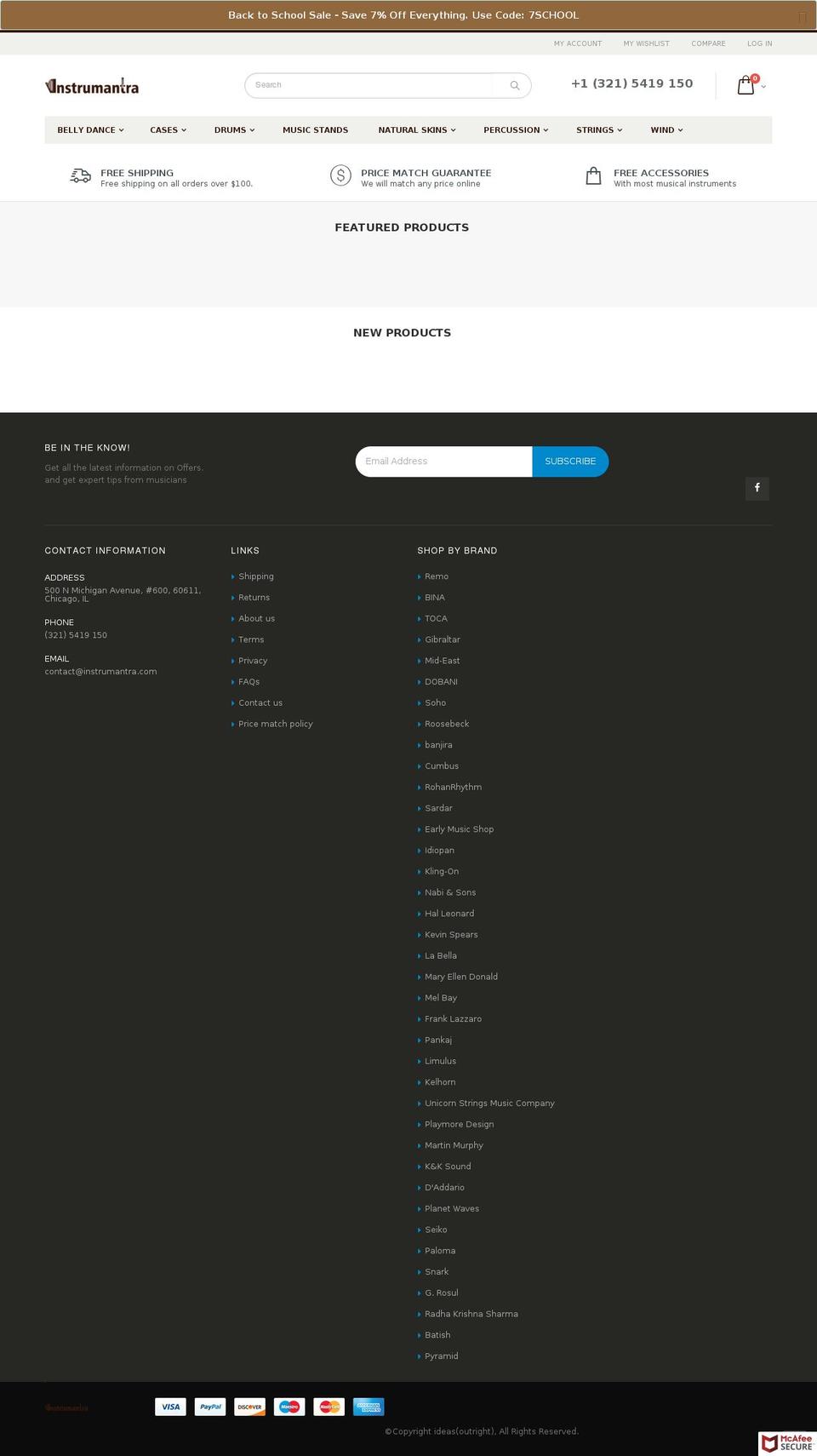The width and height of the screenshot is (817, 1456).
Task: Shop the Mid-East brand
Action: click(x=443, y=661)
